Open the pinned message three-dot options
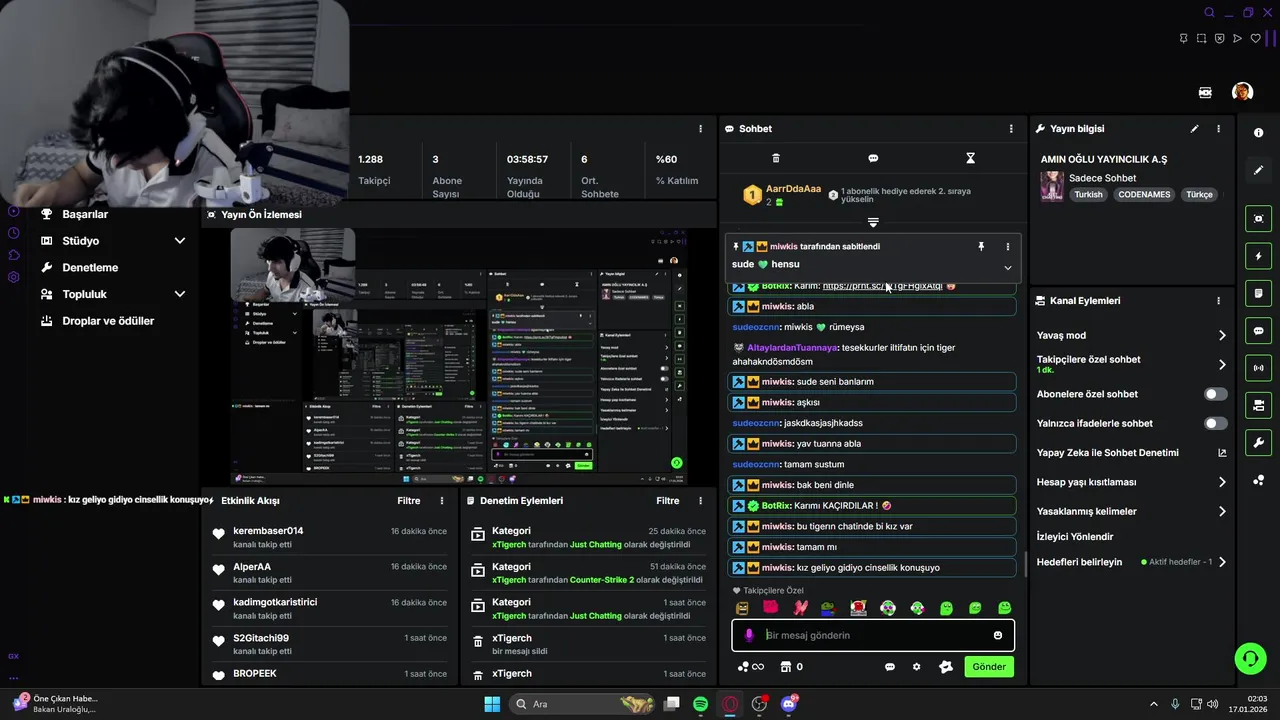 click(1007, 246)
